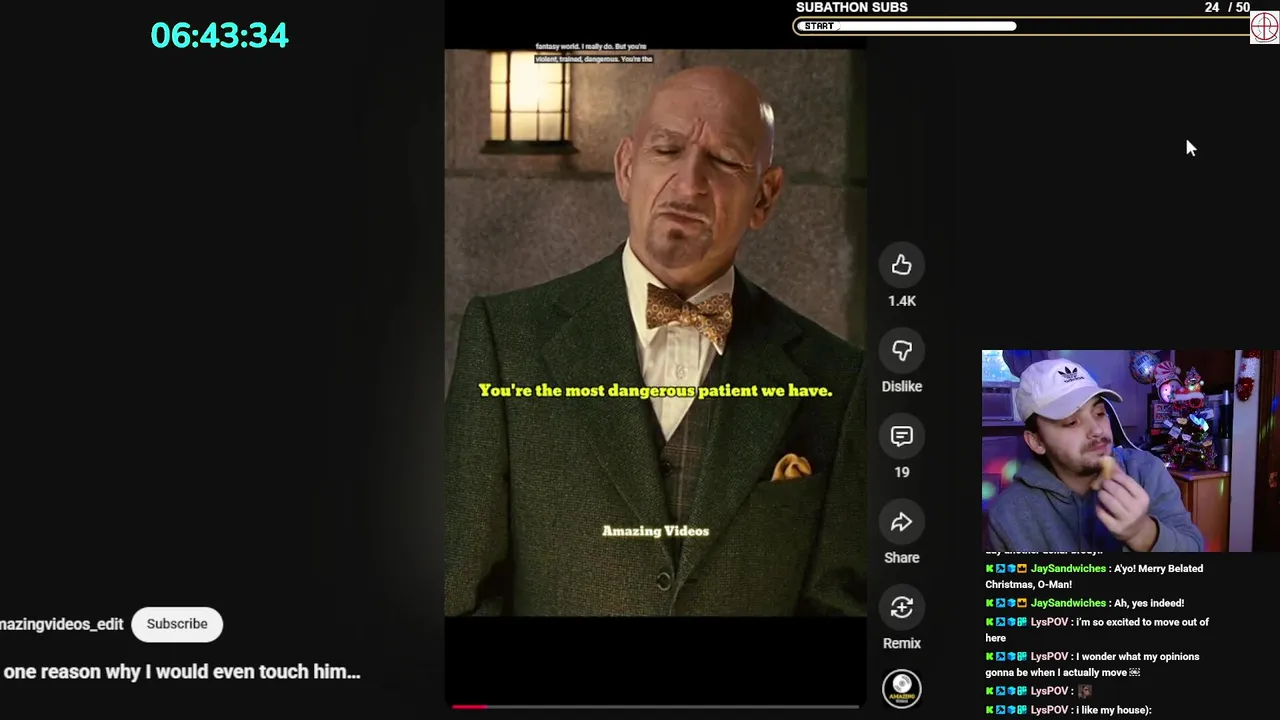Screen dimensions: 1280x720
Task: Seek on the red video progress bar
Action: pos(655,707)
